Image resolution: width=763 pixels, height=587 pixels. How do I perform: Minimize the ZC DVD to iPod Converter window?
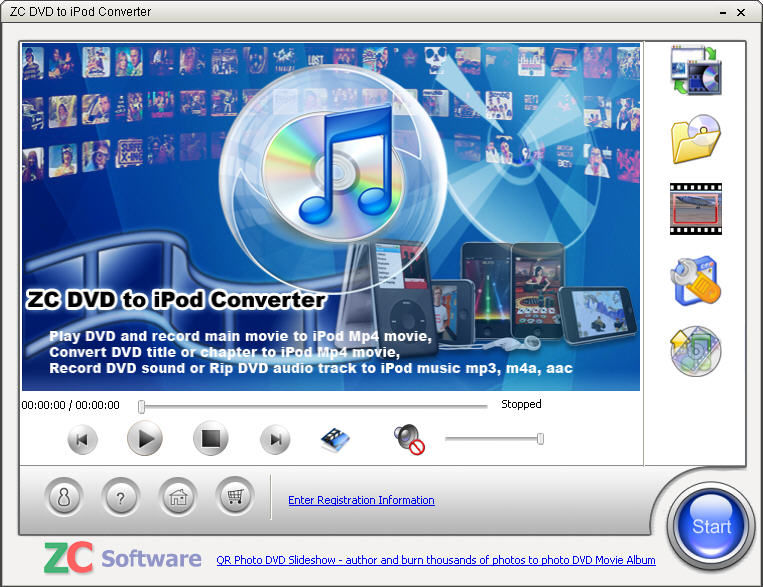point(723,13)
